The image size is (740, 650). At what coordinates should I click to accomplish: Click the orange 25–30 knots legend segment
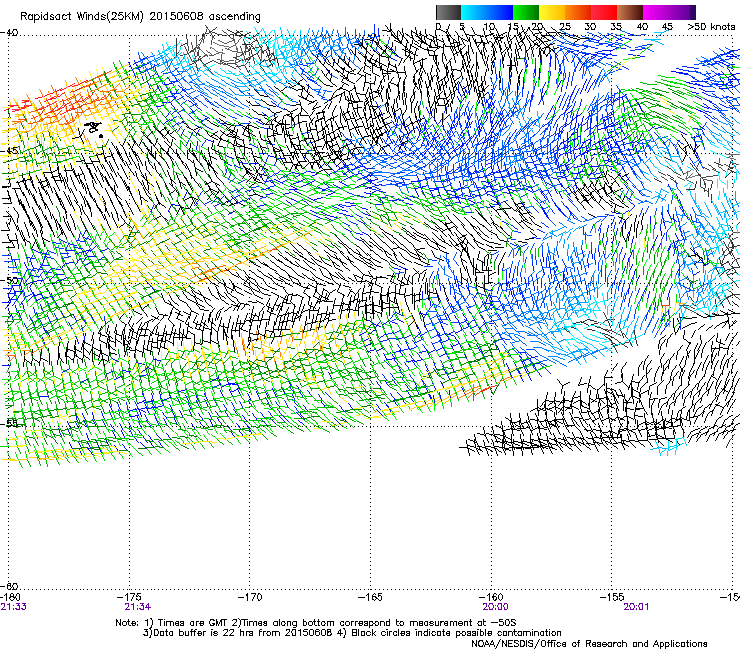pos(578,12)
